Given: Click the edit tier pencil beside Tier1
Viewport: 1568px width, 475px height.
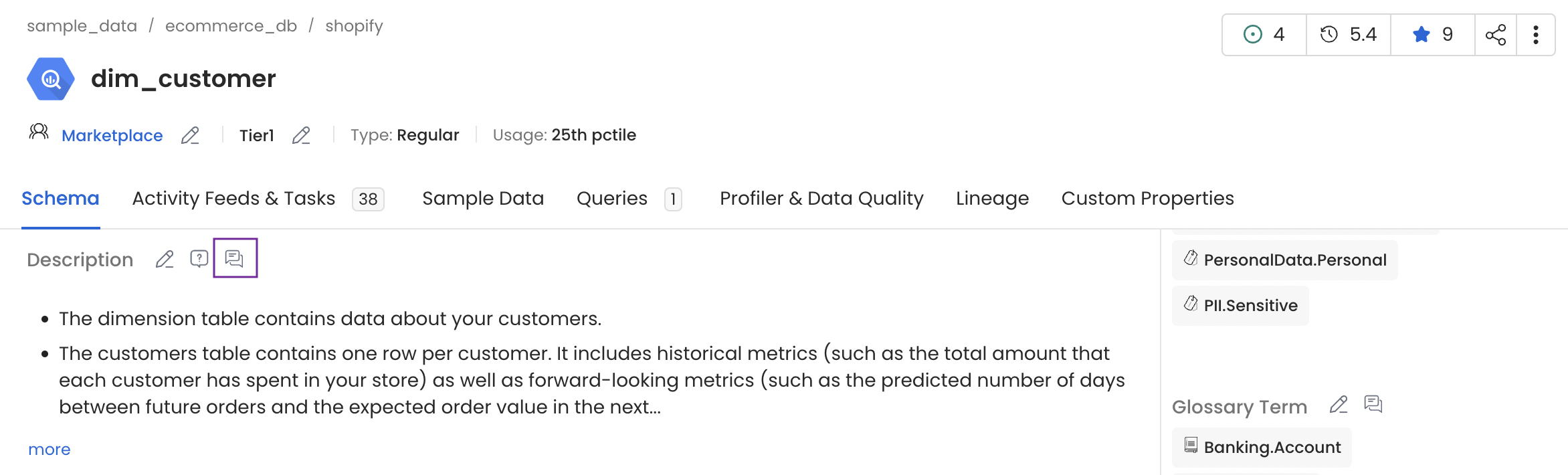Looking at the screenshot, I should [x=301, y=136].
